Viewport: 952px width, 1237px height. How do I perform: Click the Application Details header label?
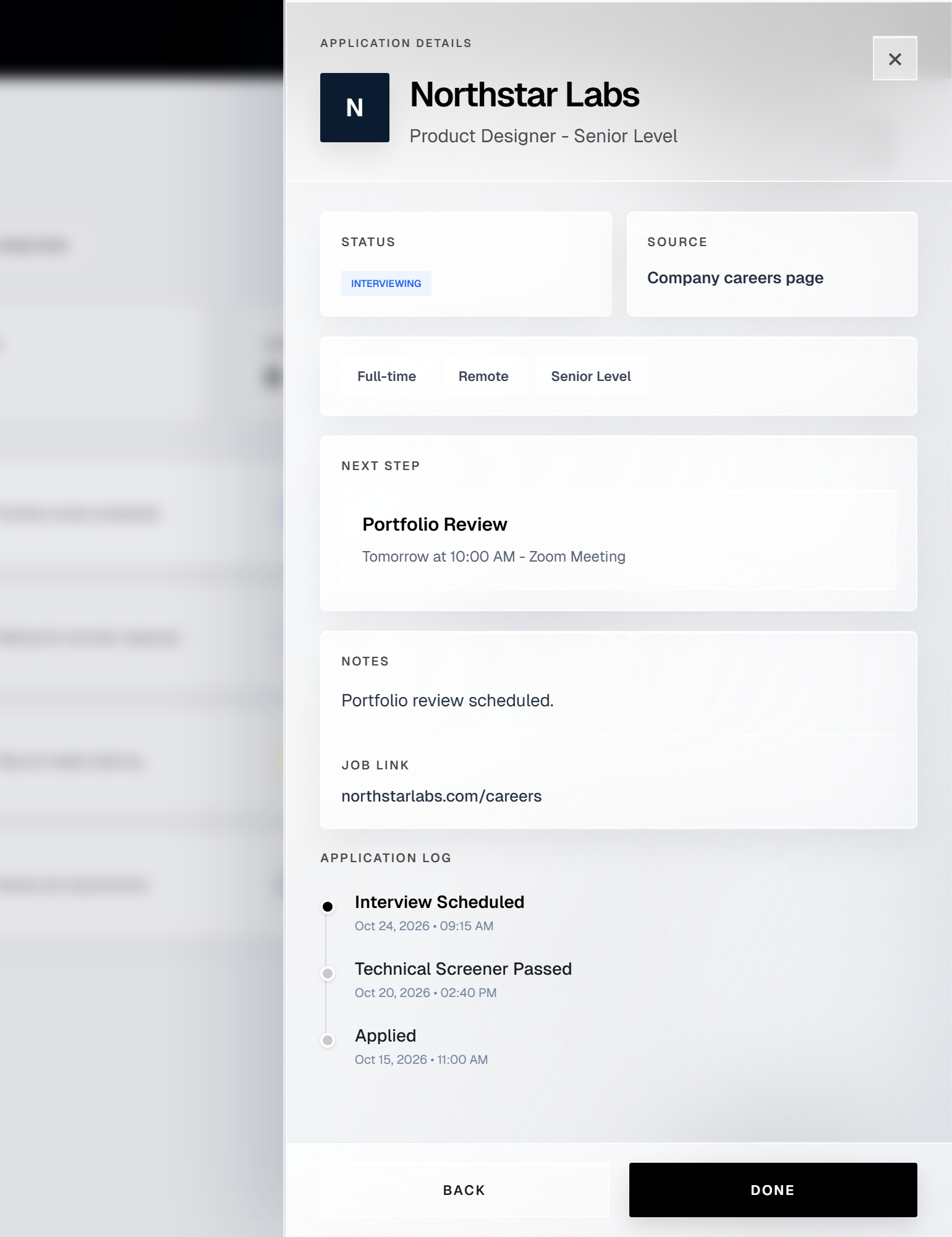[396, 43]
